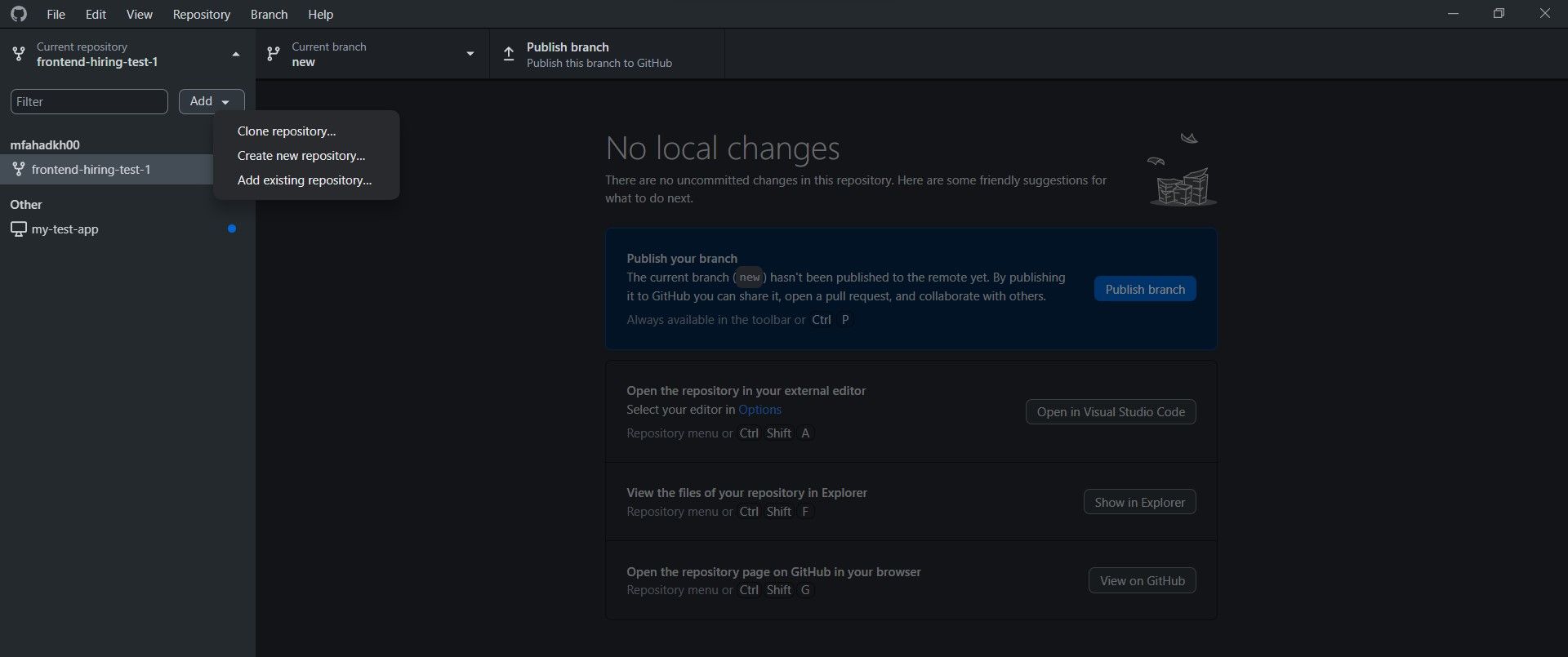
Task: Select my-test-app in the repository list
Action: [65, 229]
